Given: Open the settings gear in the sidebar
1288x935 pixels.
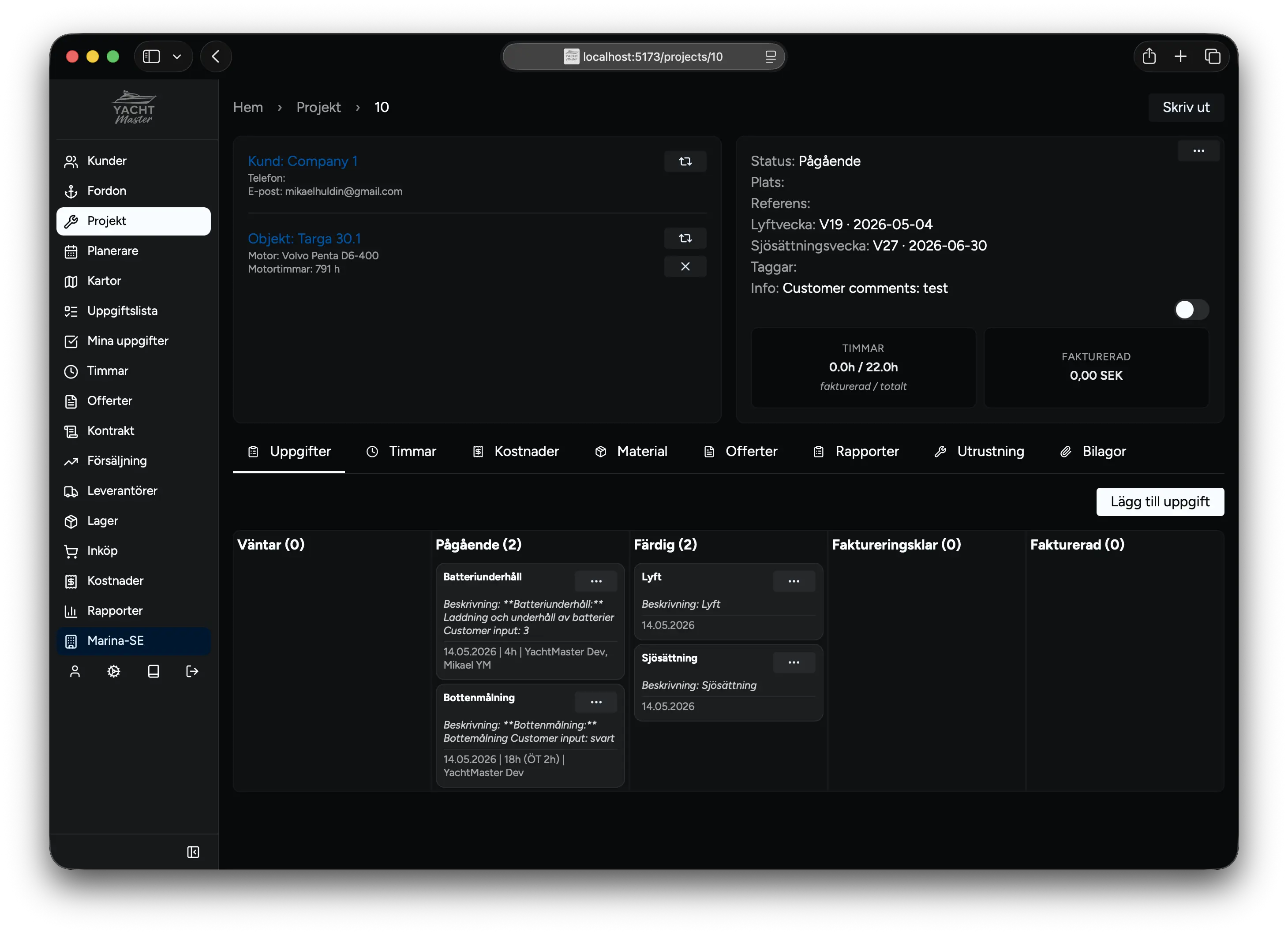Looking at the screenshot, I should pyautogui.click(x=113, y=672).
